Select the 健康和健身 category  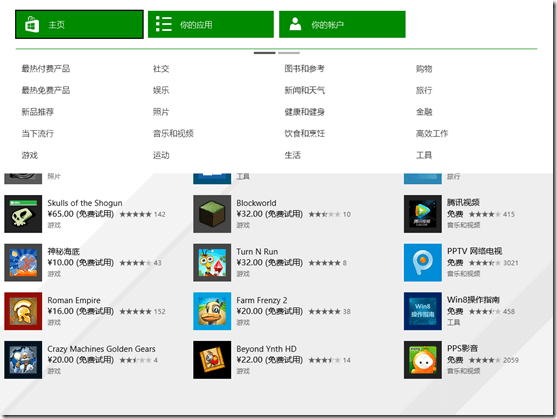point(304,112)
